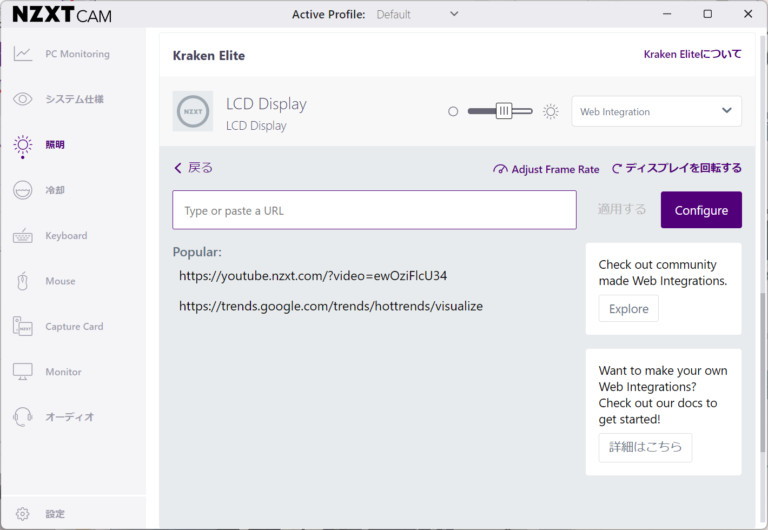Click the システム仕様 eye icon
The width and height of the screenshot is (768, 530).
pos(22,99)
